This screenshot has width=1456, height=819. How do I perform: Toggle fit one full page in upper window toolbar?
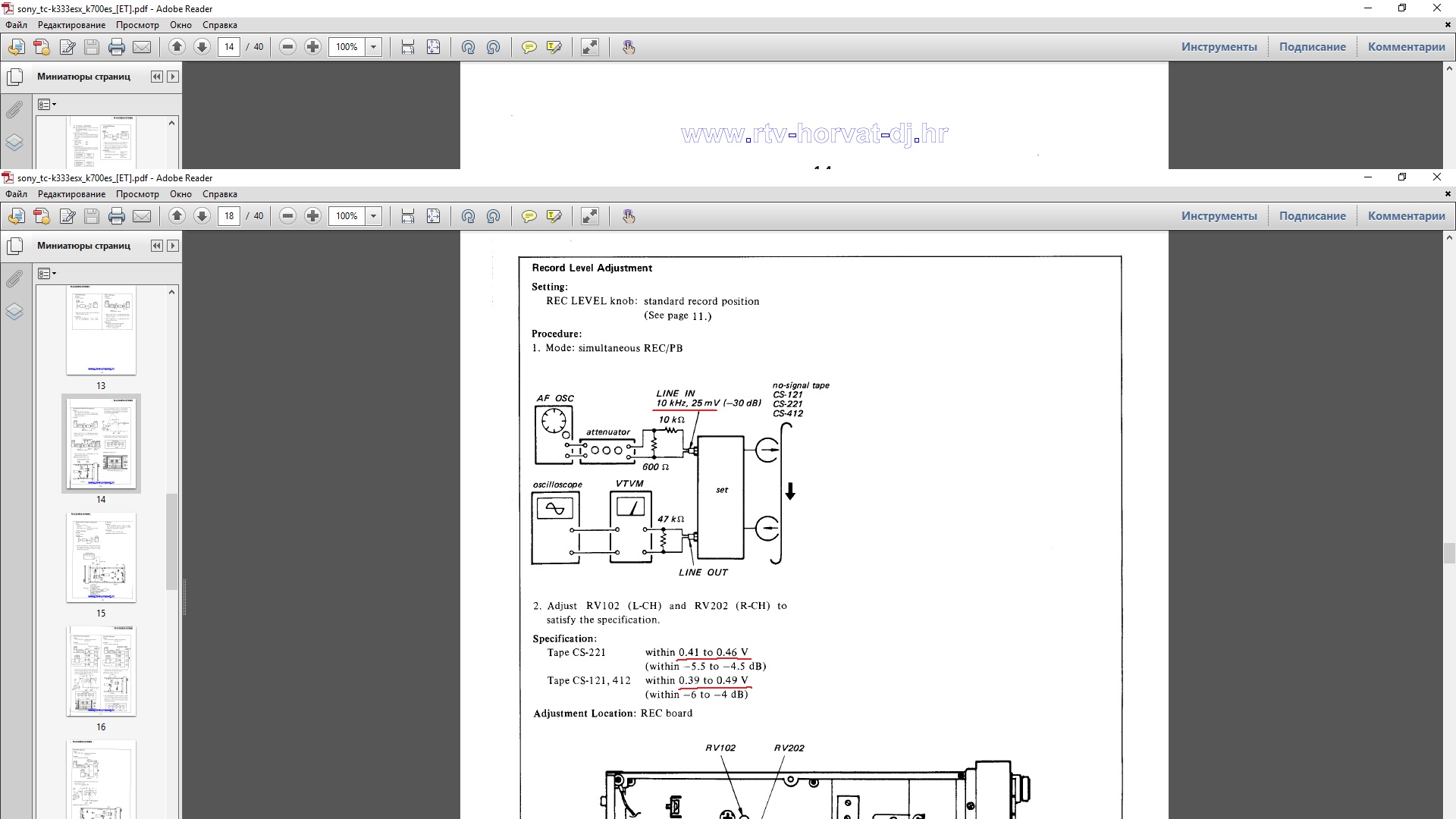[433, 47]
